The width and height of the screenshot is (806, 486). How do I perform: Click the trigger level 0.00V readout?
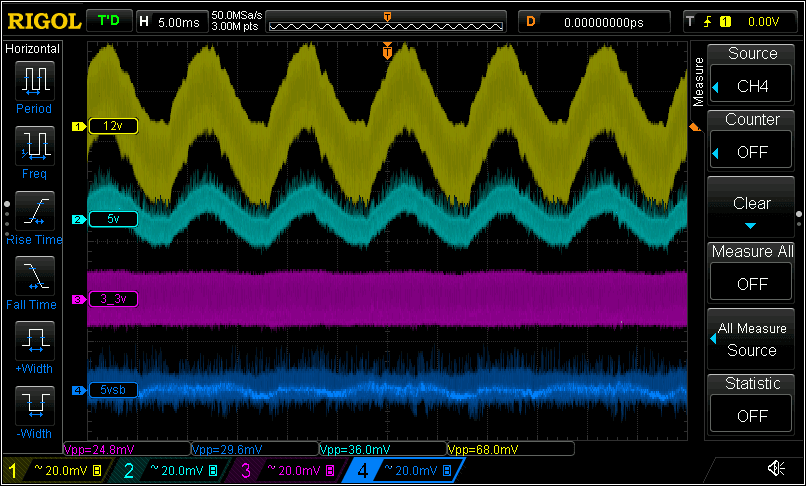(763, 22)
